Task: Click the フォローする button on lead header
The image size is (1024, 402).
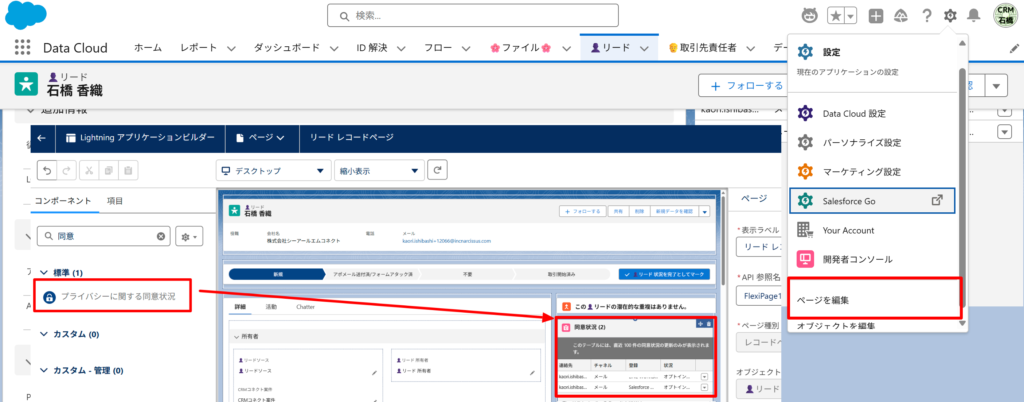Action: (746, 85)
